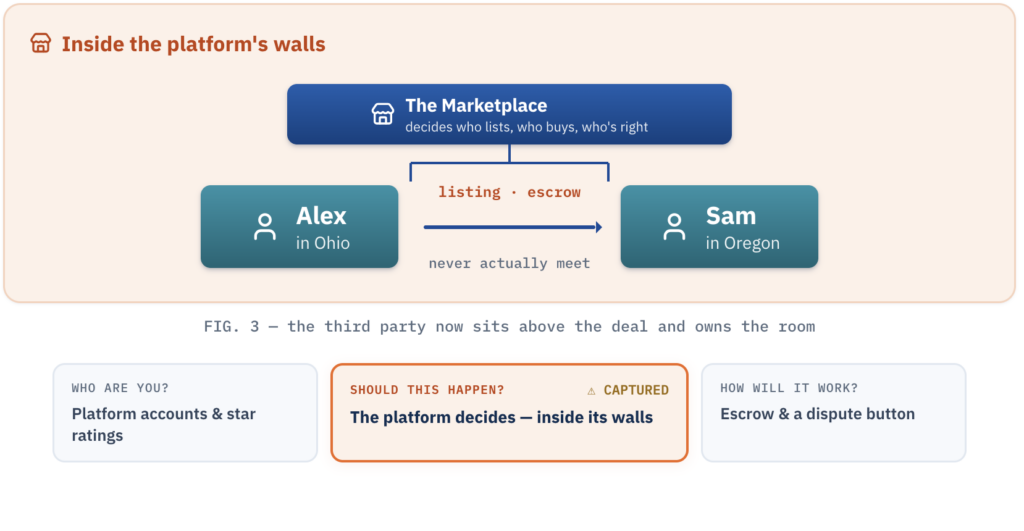Select the Alex in Ohio card
The width and height of the screenshot is (1024, 531).
click(300, 227)
